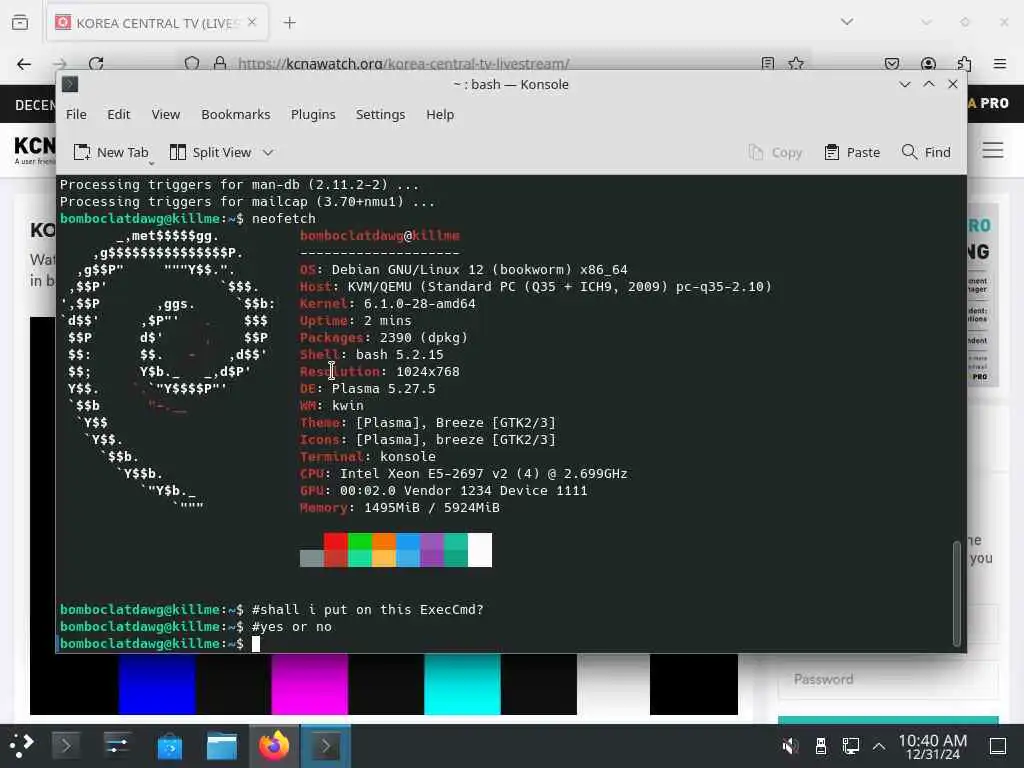Click the shield tracking protection icon
Image resolution: width=1024 pixels, height=768 pixels.
(191, 64)
